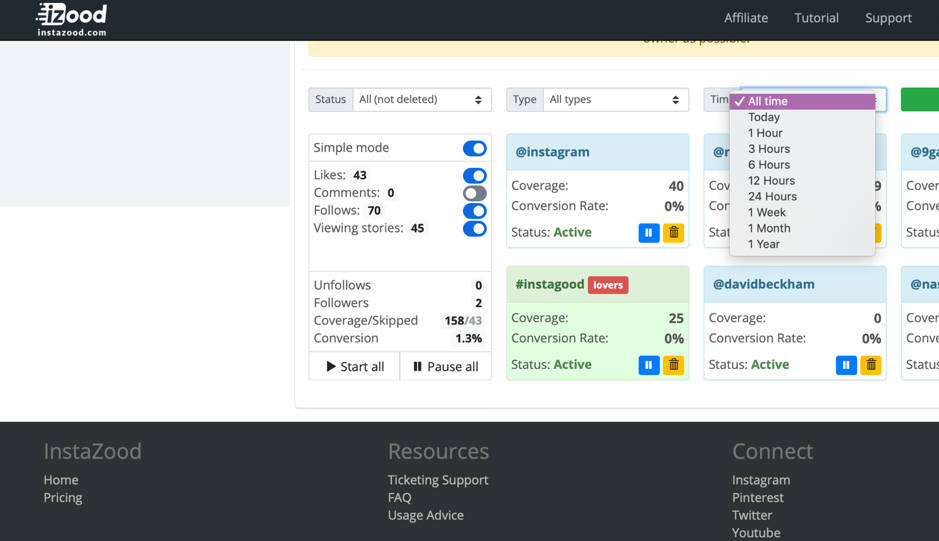The height and width of the screenshot is (541, 939).
Task: Click the Likes count 43
Action: 359,175
